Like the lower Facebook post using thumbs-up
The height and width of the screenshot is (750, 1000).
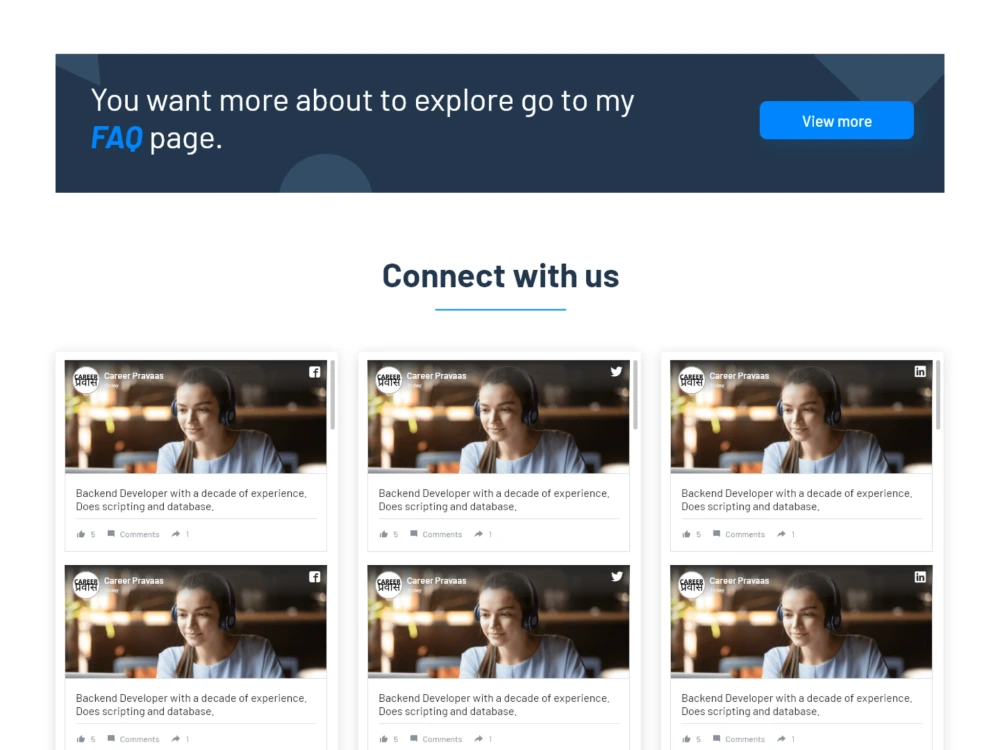(80, 739)
